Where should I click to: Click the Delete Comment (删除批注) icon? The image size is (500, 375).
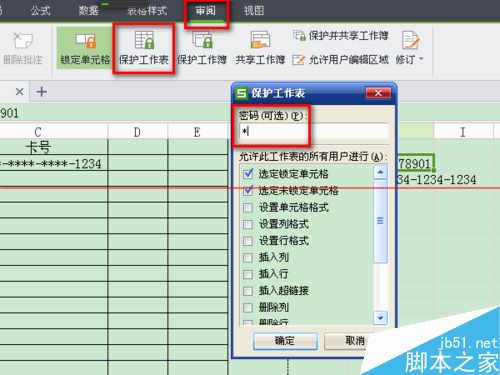click(23, 41)
